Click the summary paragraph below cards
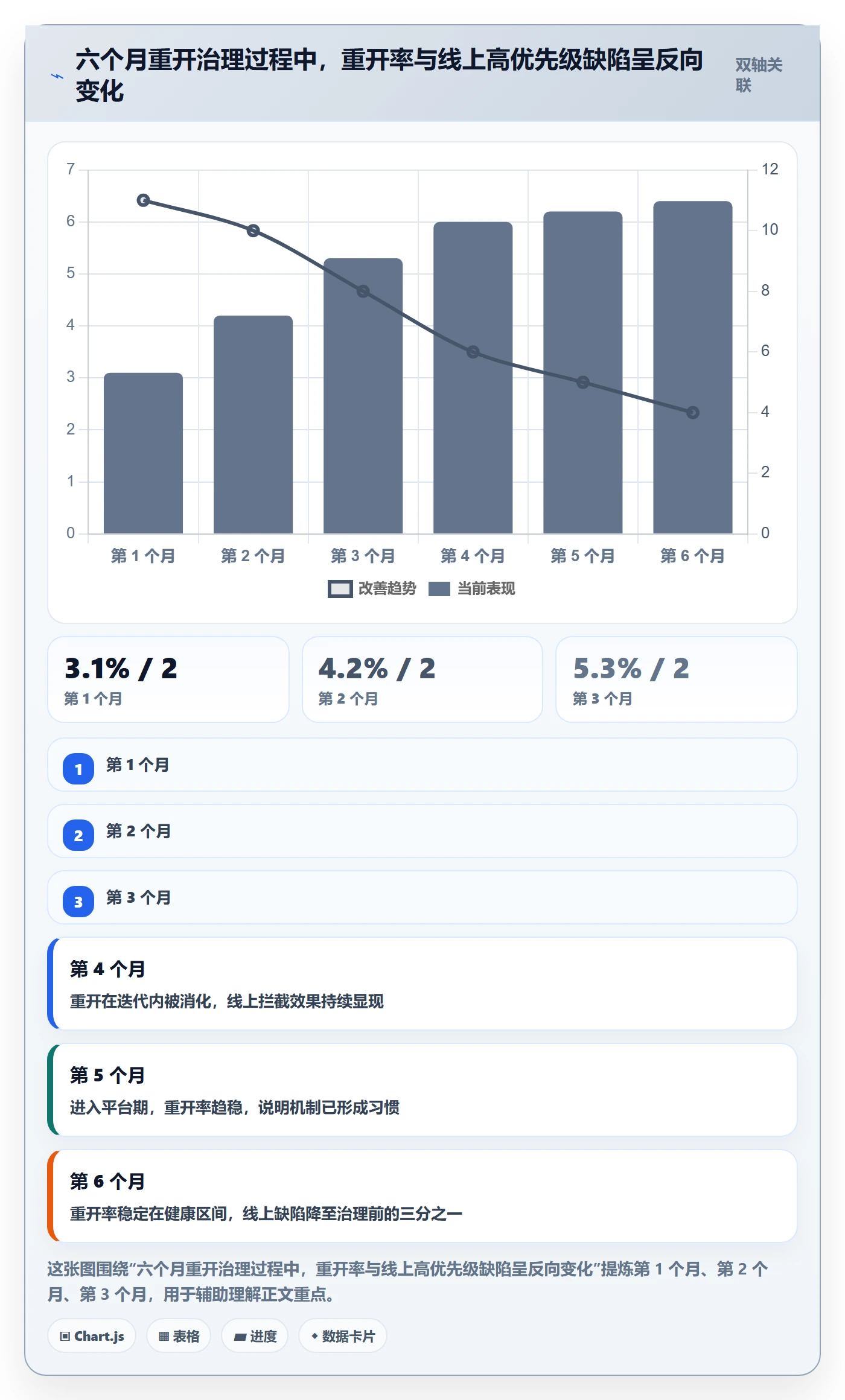The width and height of the screenshot is (845, 1400). pos(408,1282)
